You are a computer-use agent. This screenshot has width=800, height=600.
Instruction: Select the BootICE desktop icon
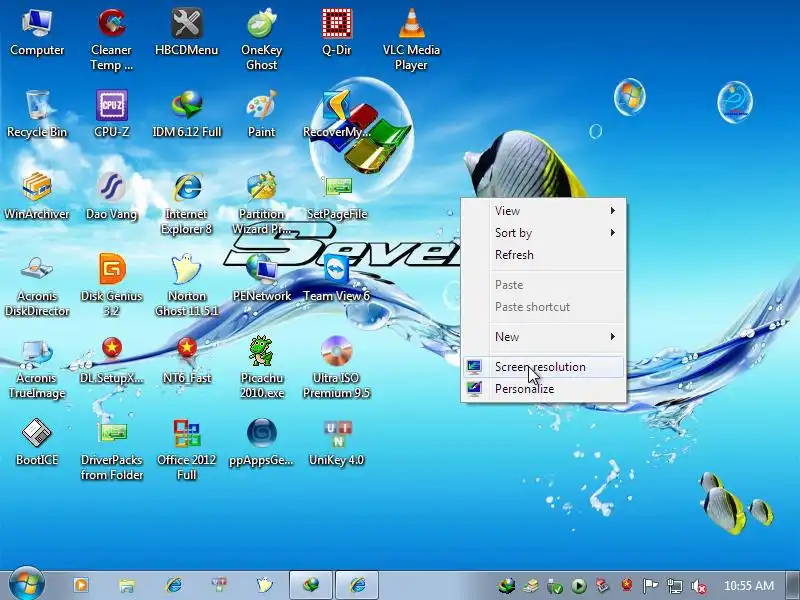37,443
